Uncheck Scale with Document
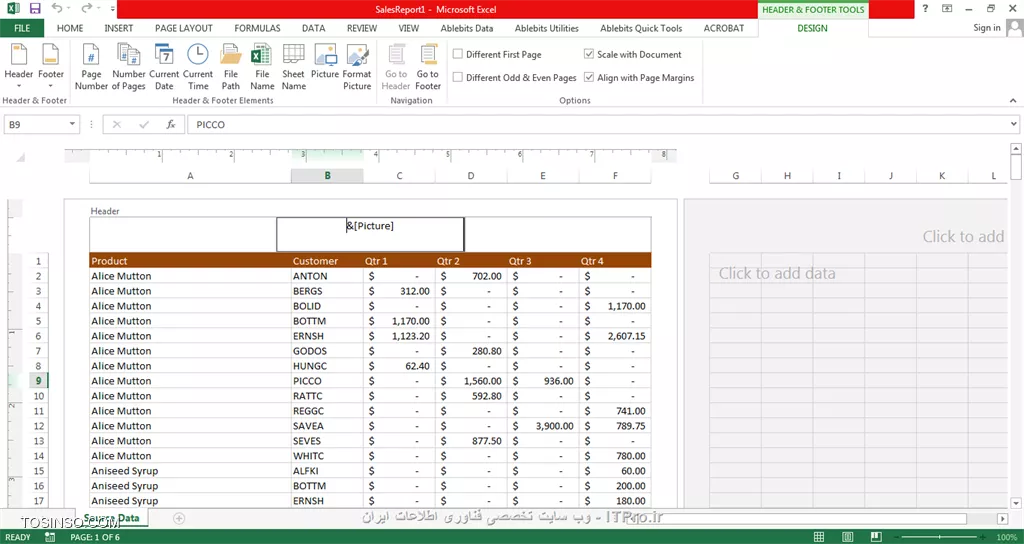Image resolution: width=1024 pixels, height=544 pixels. point(632,55)
